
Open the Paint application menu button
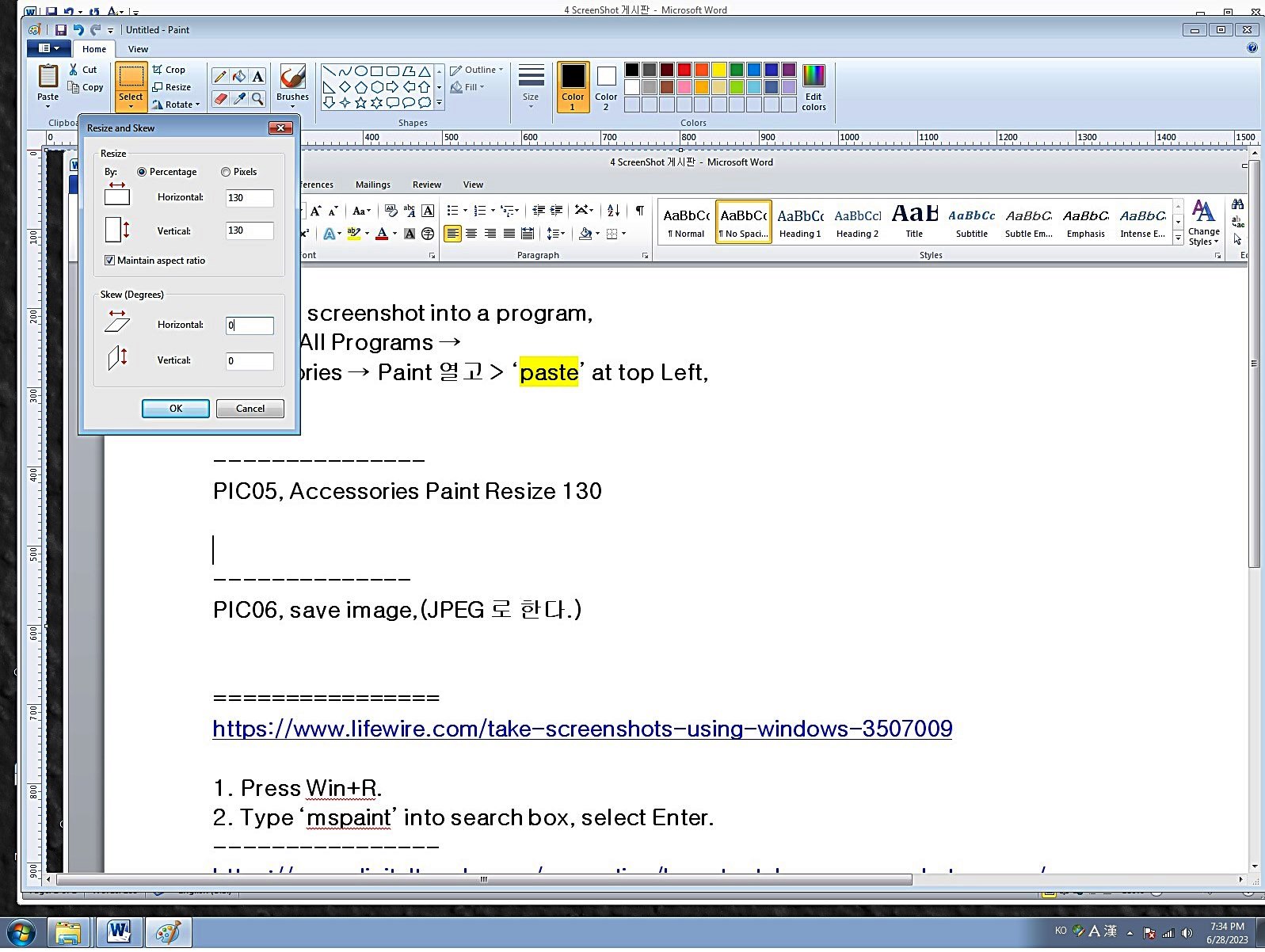point(49,48)
